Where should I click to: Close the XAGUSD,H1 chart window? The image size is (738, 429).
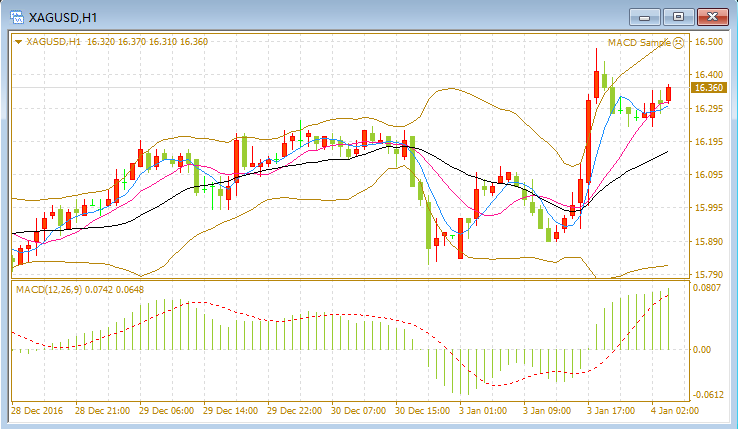coord(713,17)
